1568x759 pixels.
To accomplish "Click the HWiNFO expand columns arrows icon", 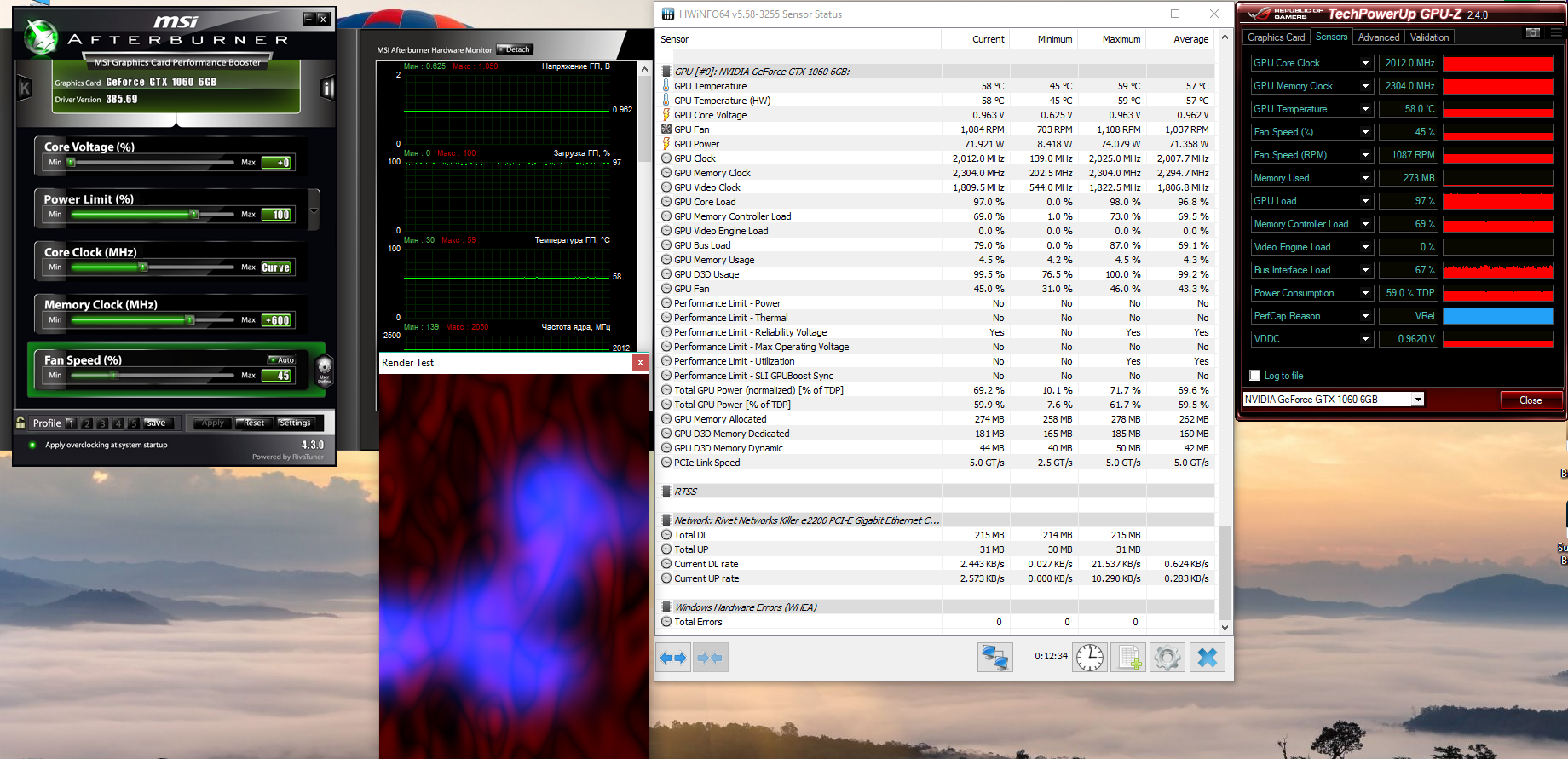I will coord(673,658).
